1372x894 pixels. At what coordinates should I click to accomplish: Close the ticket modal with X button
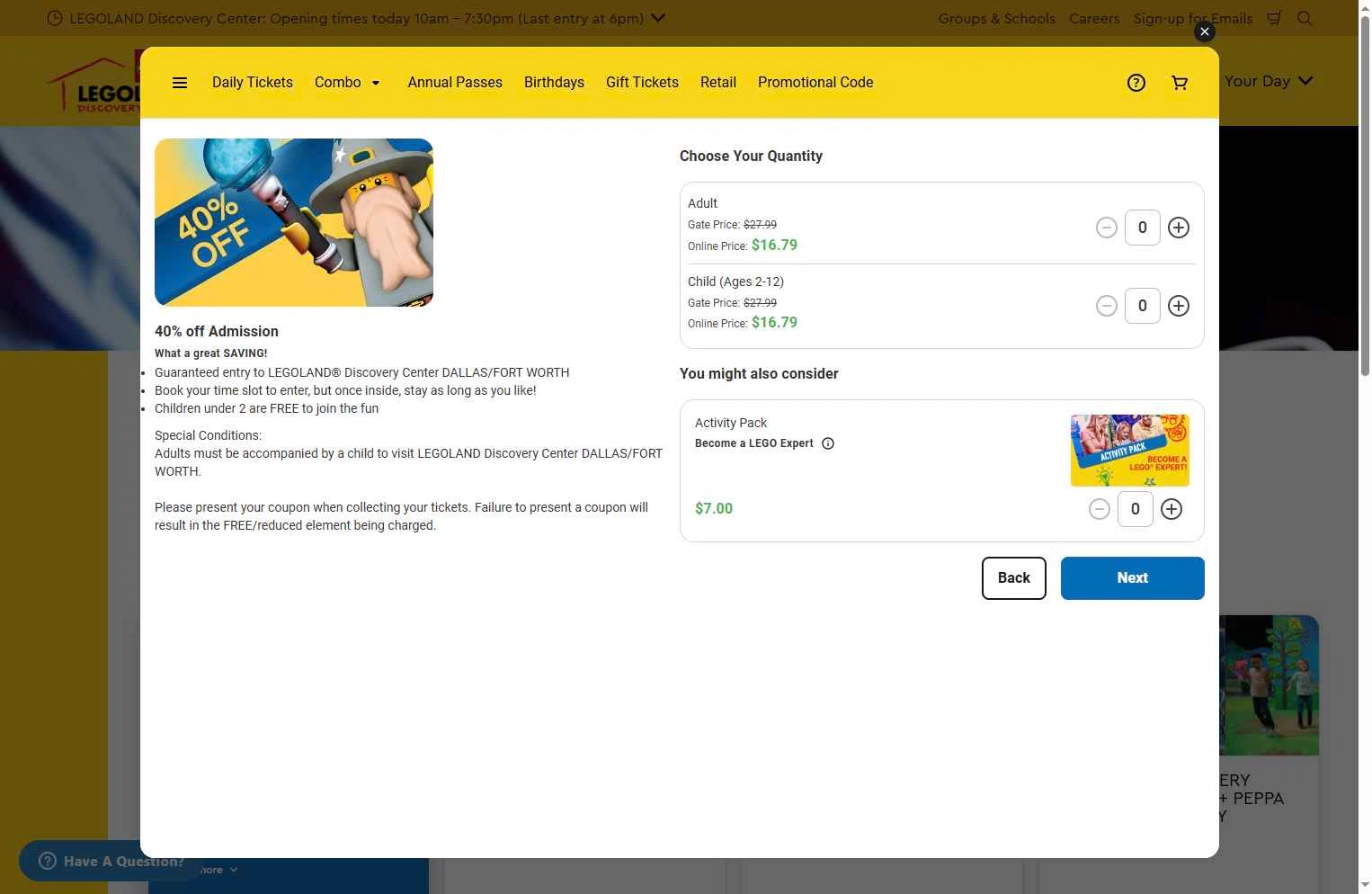[1205, 31]
